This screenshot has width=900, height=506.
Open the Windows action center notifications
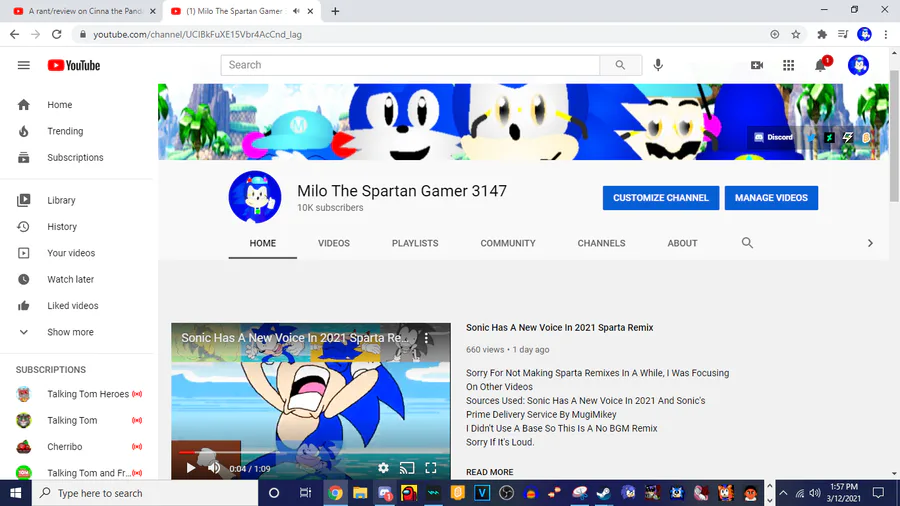[x=878, y=493]
